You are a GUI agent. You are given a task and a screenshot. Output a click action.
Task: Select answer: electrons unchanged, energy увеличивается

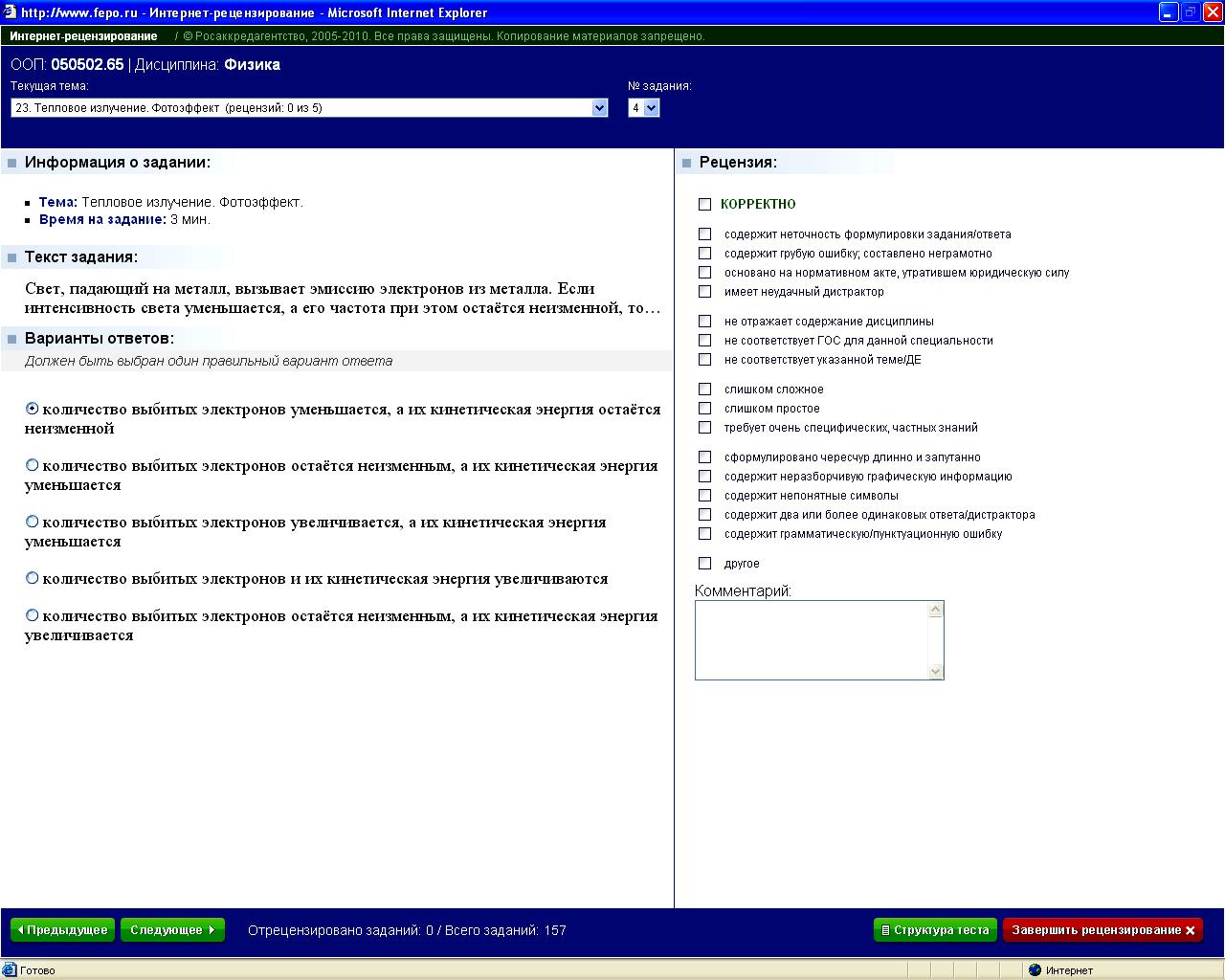pyautogui.click(x=33, y=615)
